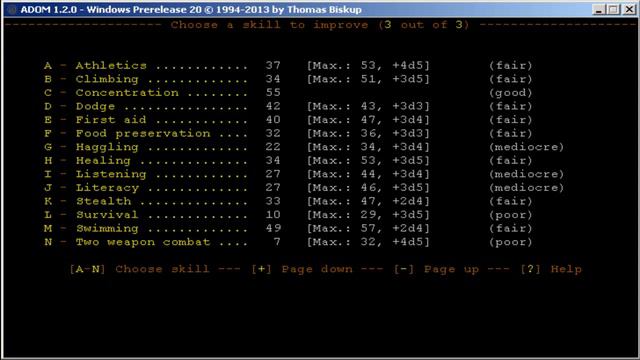Select the Concentration skill row
Screen dimensions: 640x360
coord(288,93)
